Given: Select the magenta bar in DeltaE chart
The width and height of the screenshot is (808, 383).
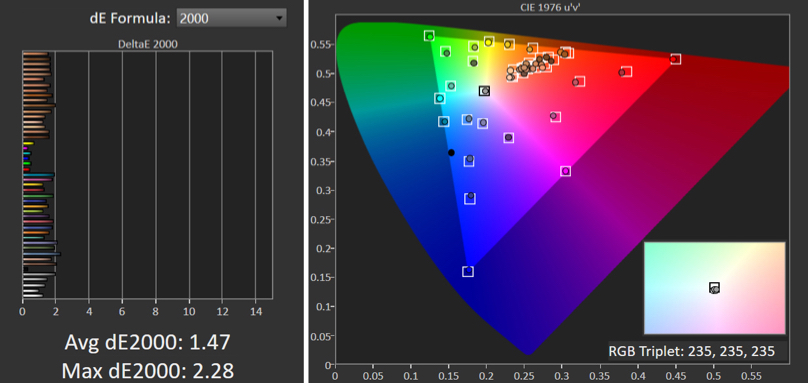Looking at the screenshot, I should tap(25, 148).
